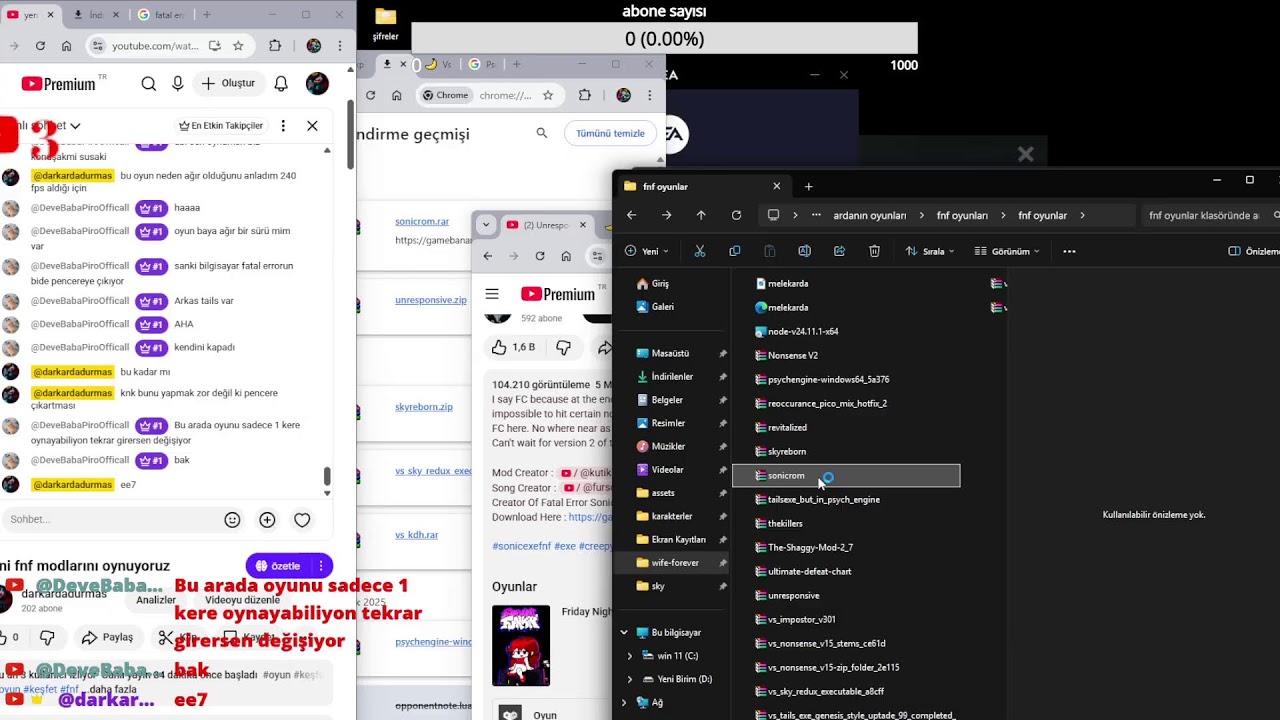Bookmark youtube.com with the star icon
The width and height of the screenshot is (1280, 720).
tap(238, 46)
